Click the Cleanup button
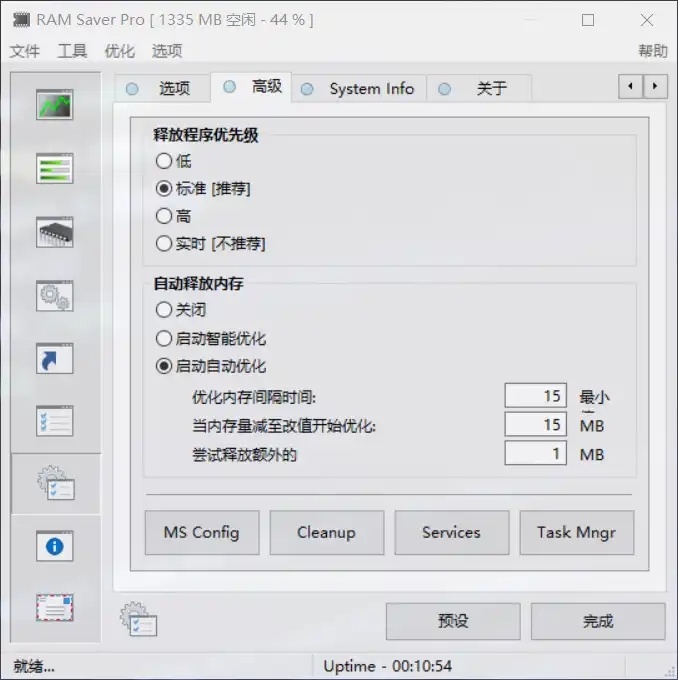This screenshot has width=678, height=680. pyautogui.click(x=327, y=533)
